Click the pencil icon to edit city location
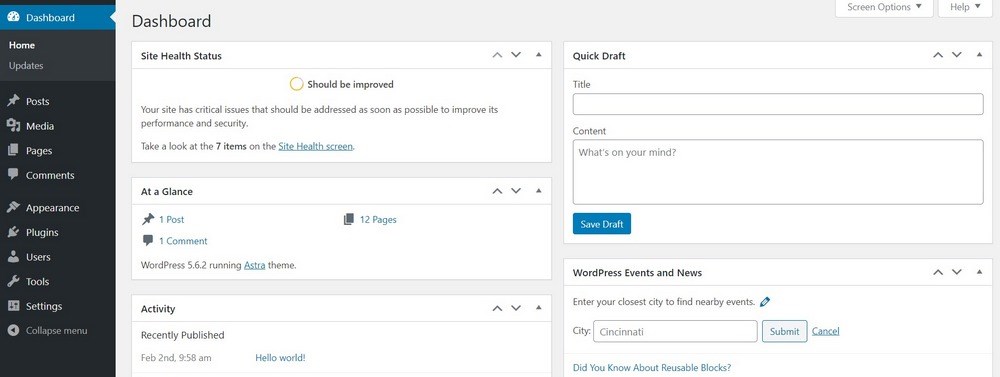Screen dimensions: 1000x377 (x=765, y=302)
